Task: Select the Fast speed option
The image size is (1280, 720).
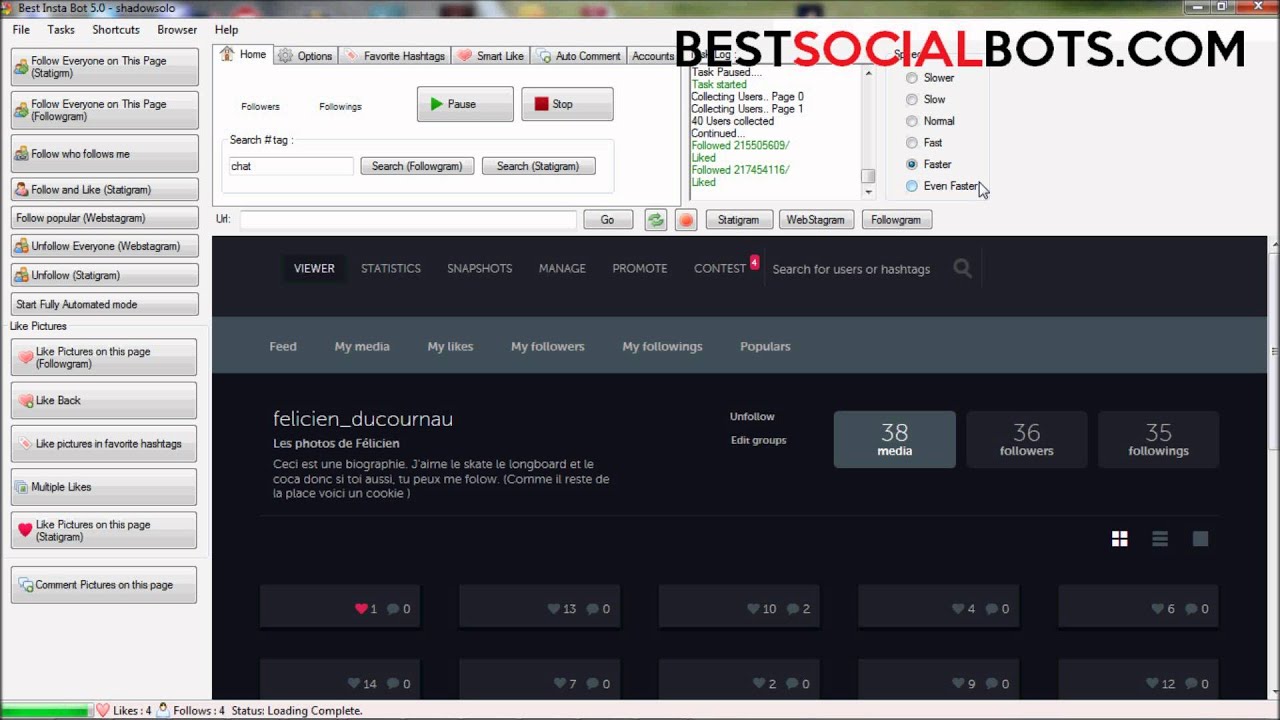Action: (925, 143)
